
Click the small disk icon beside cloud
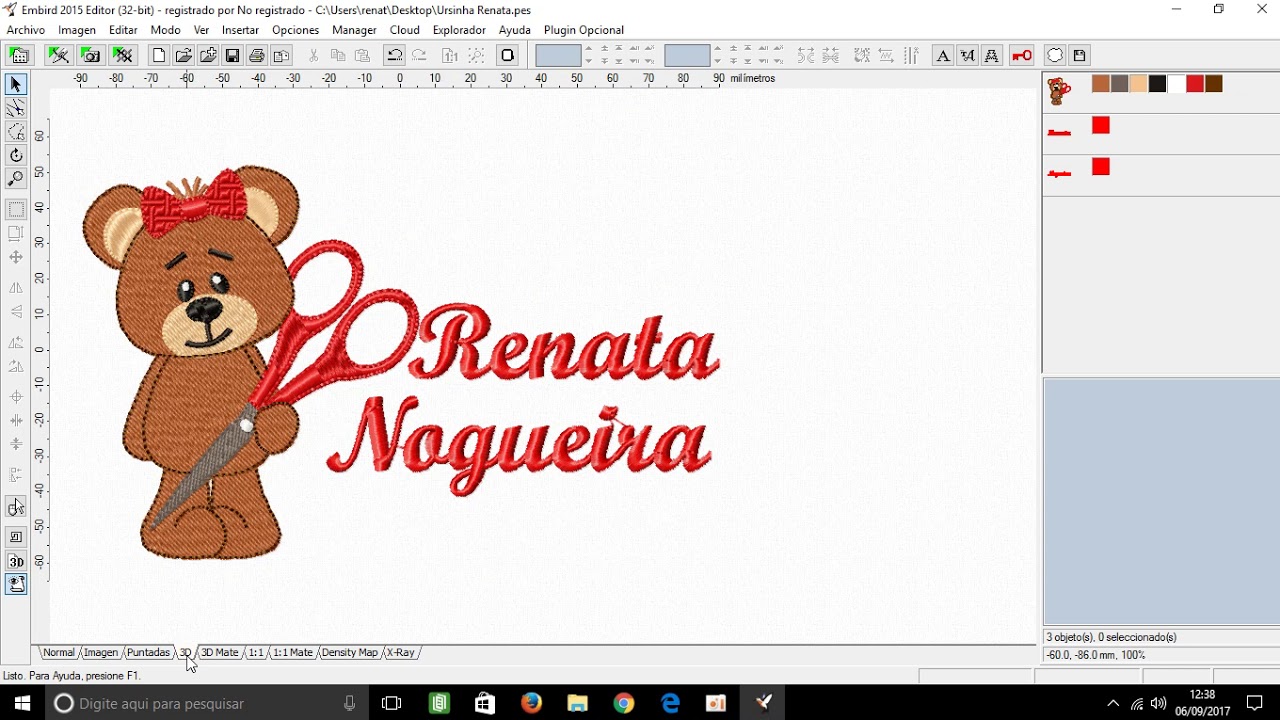(1080, 56)
